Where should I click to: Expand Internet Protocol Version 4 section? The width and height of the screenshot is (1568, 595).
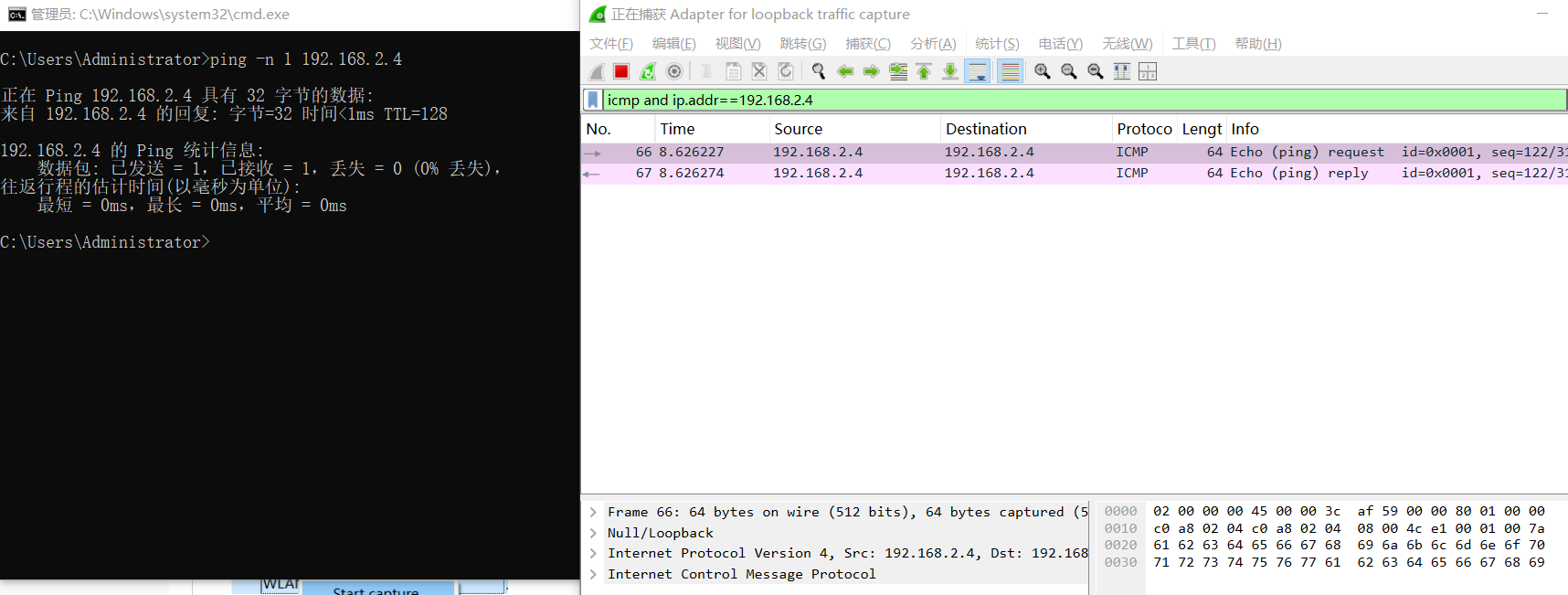pyautogui.click(x=593, y=553)
